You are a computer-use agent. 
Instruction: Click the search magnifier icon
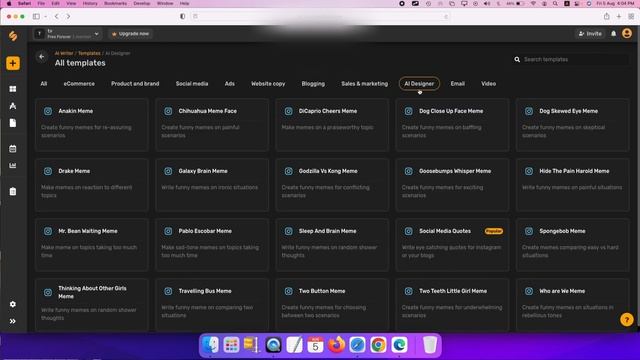tap(517, 60)
